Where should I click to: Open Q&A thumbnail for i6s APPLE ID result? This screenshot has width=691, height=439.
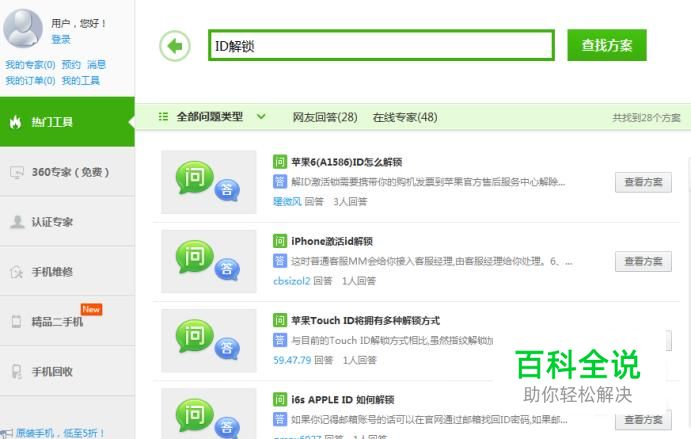(209, 413)
